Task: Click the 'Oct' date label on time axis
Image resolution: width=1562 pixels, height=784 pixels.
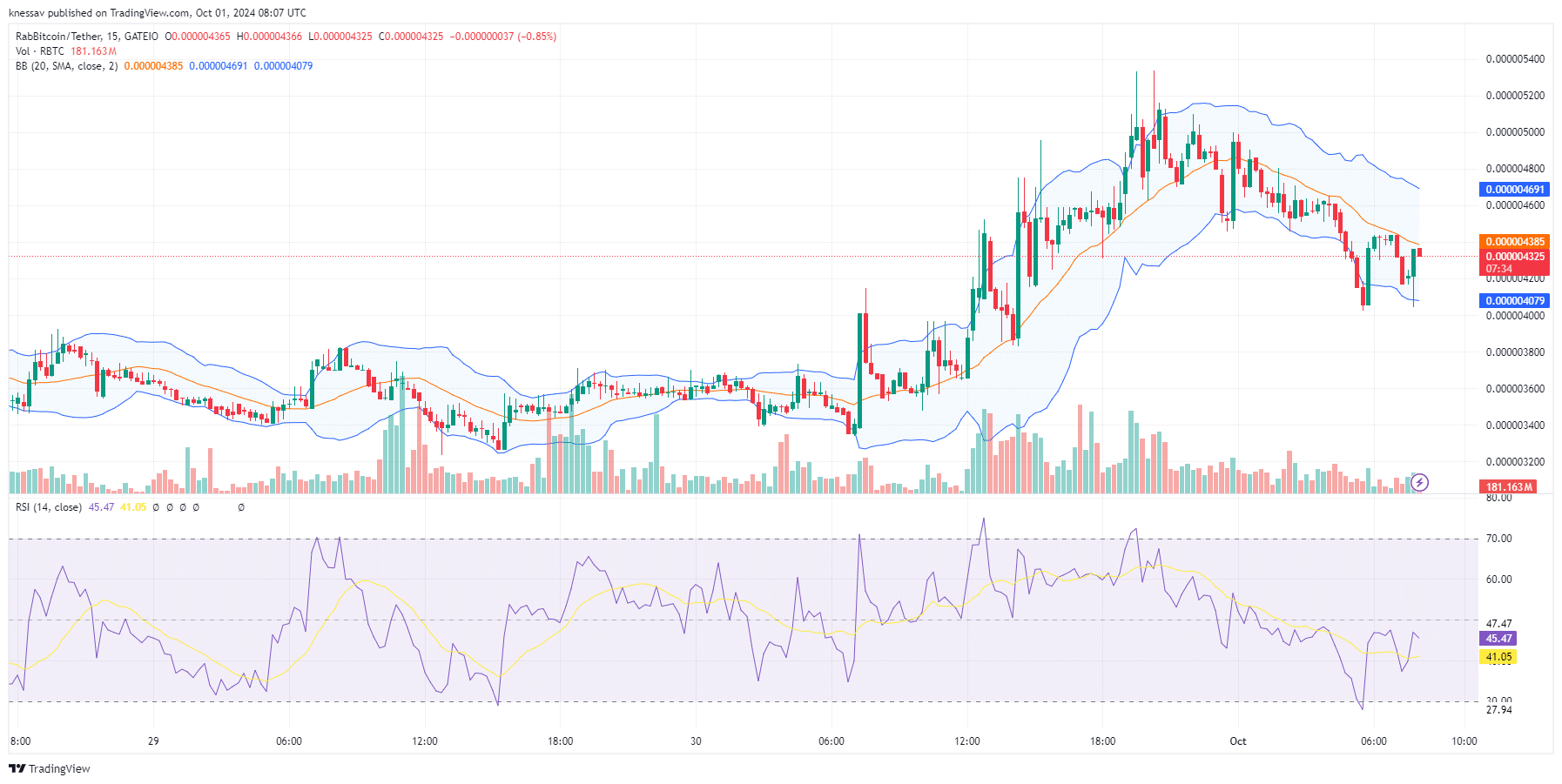Action: coord(1237,741)
